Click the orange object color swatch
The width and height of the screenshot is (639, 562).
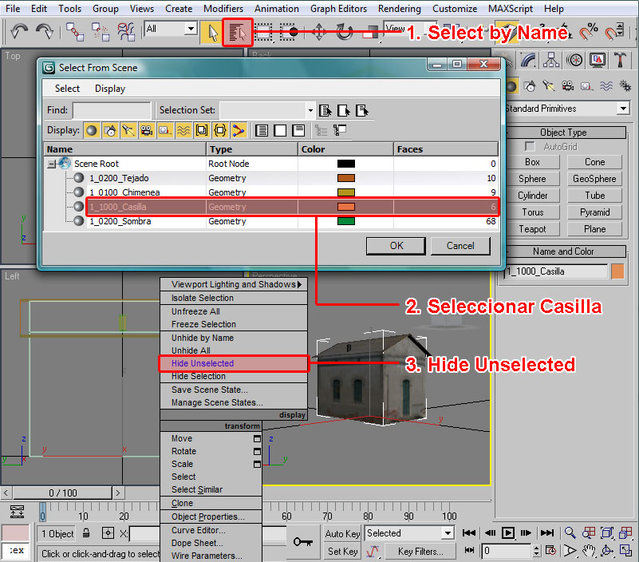pyautogui.click(x=617, y=271)
